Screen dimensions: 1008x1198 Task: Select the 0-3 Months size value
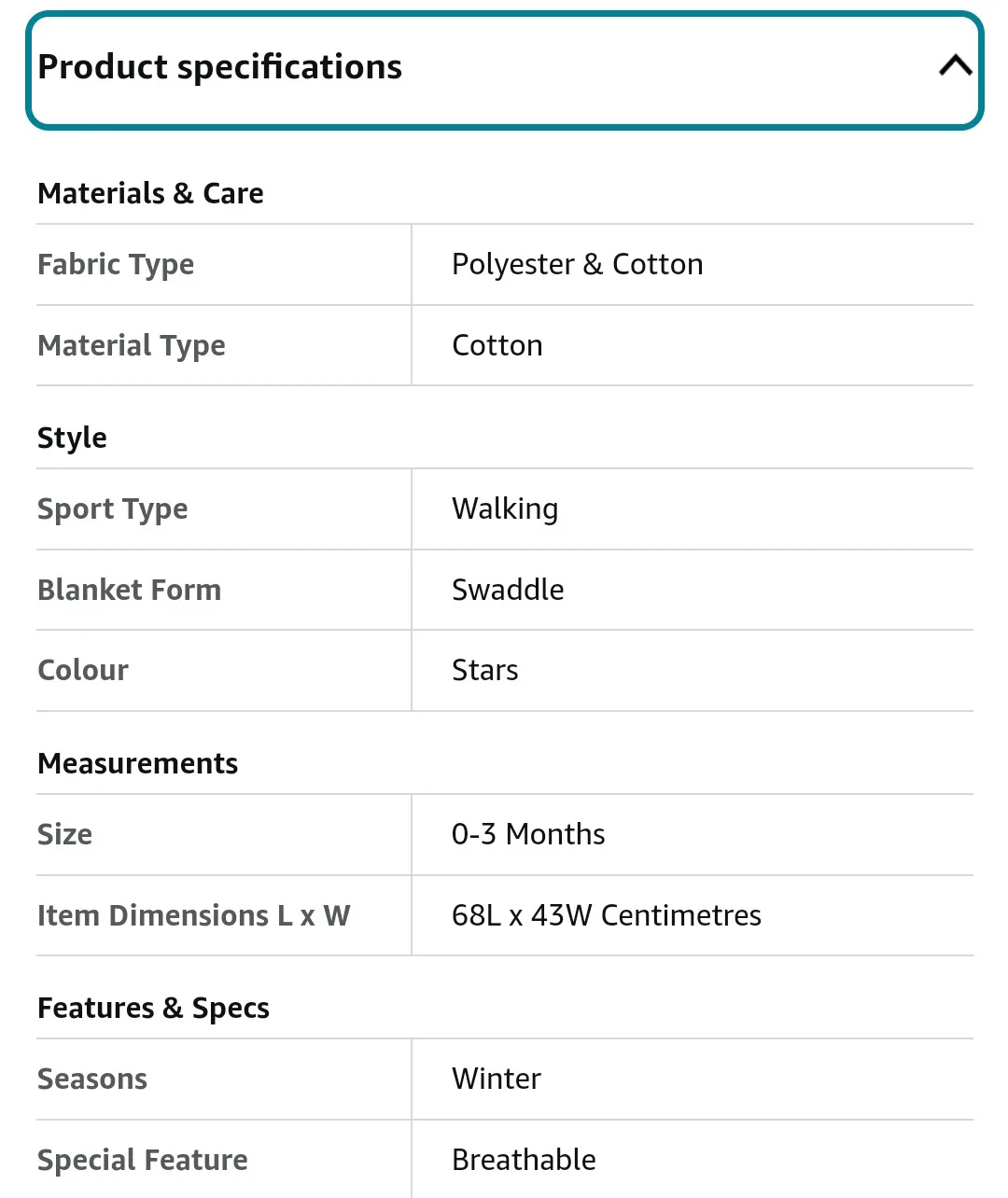(x=528, y=834)
